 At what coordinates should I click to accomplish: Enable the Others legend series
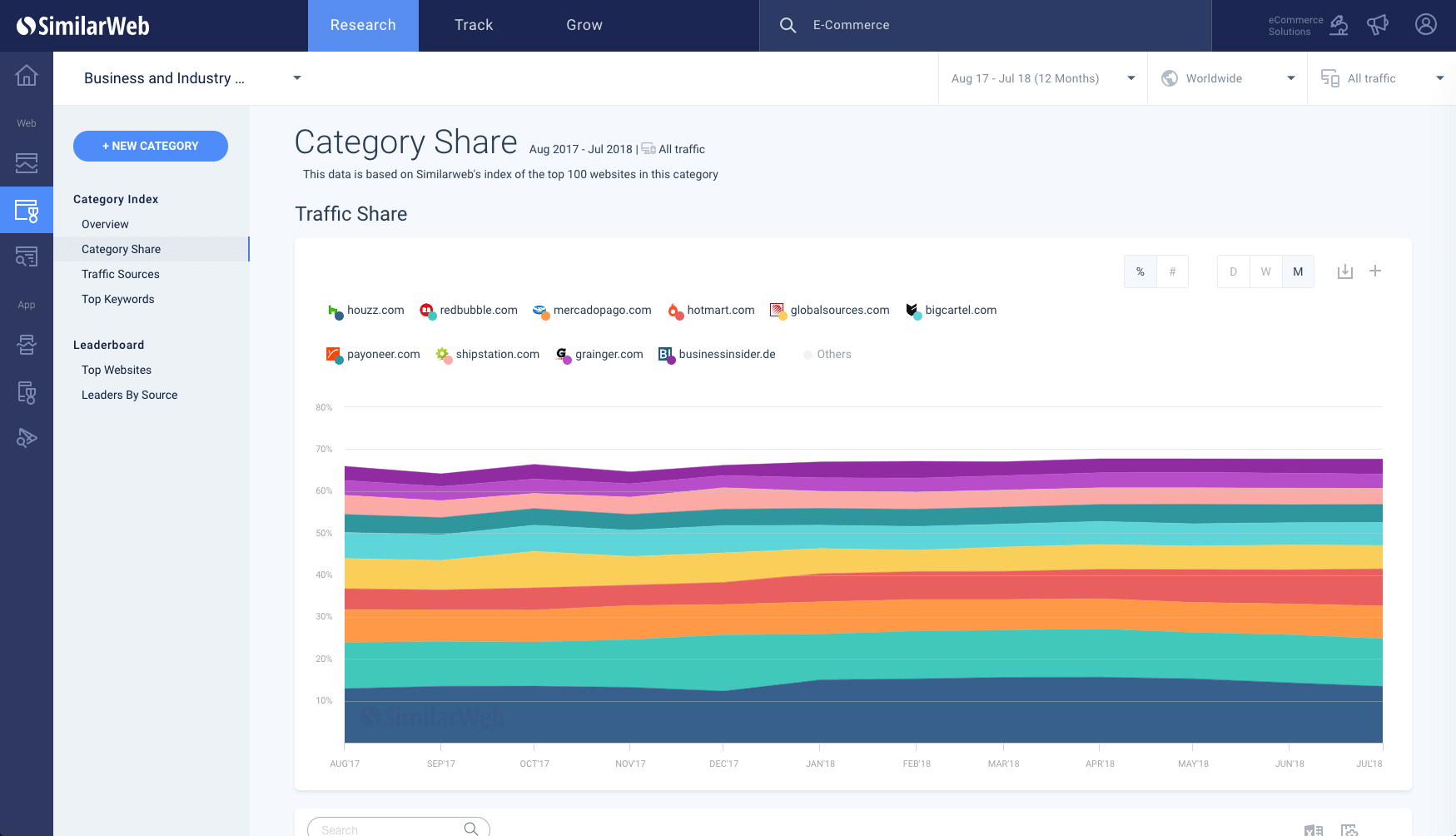pos(827,355)
